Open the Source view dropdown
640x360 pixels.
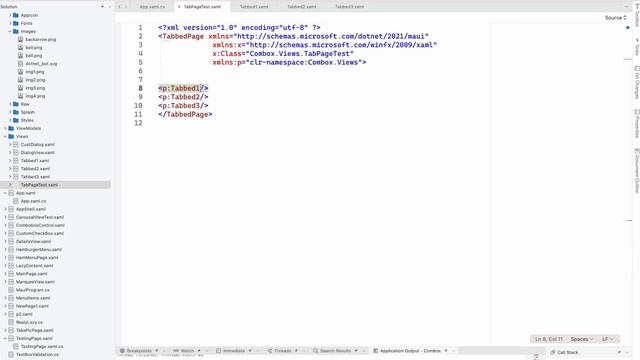click(x=616, y=18)
